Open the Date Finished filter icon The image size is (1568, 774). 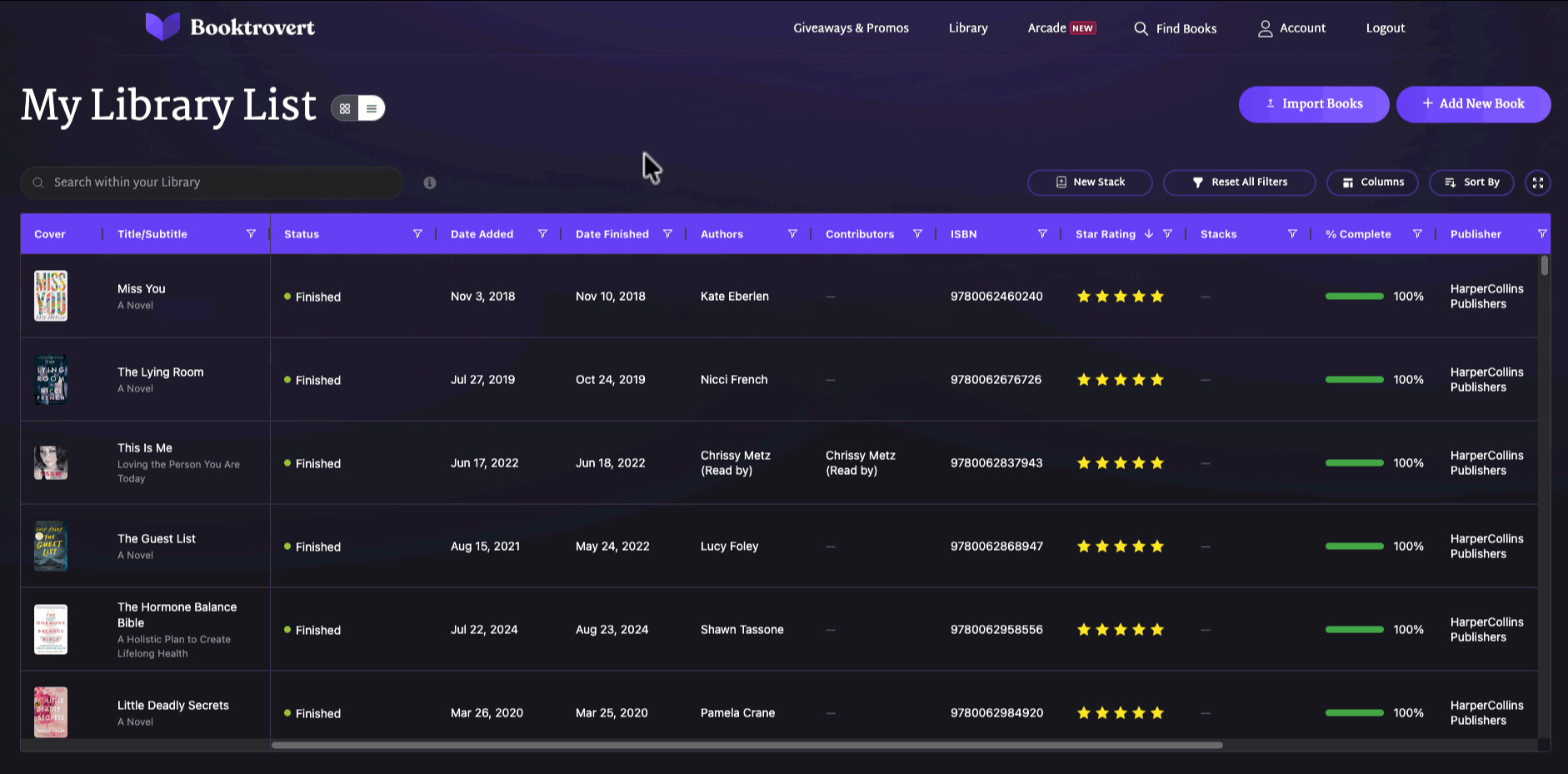click(x=667, y=234)
